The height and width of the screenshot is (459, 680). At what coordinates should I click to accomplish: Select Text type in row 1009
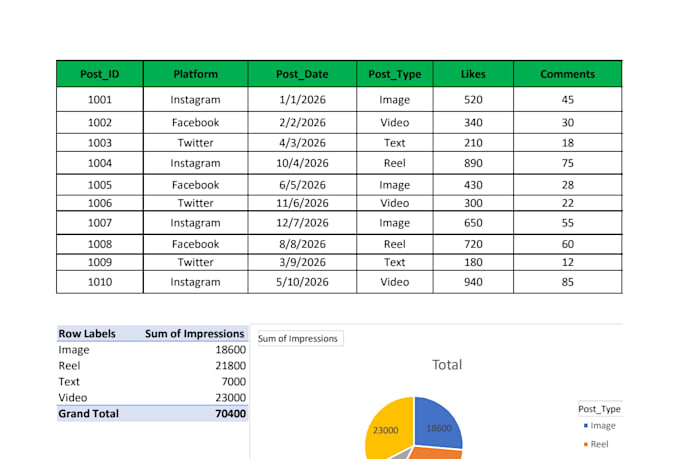coord(395,262)
